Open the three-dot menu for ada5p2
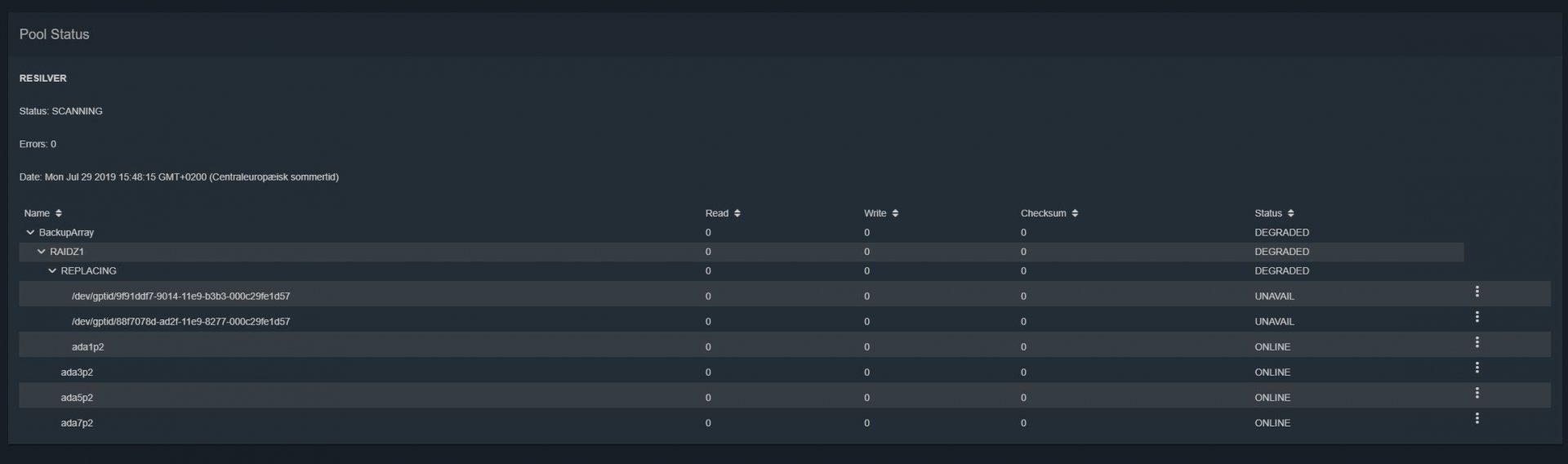The height and width of the screenshot is (464, 1568). click(1477, 393)
